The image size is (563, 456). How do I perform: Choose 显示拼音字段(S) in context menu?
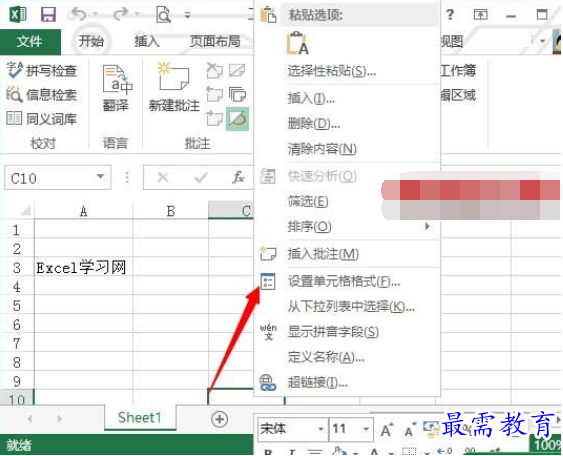click(333, 332)
